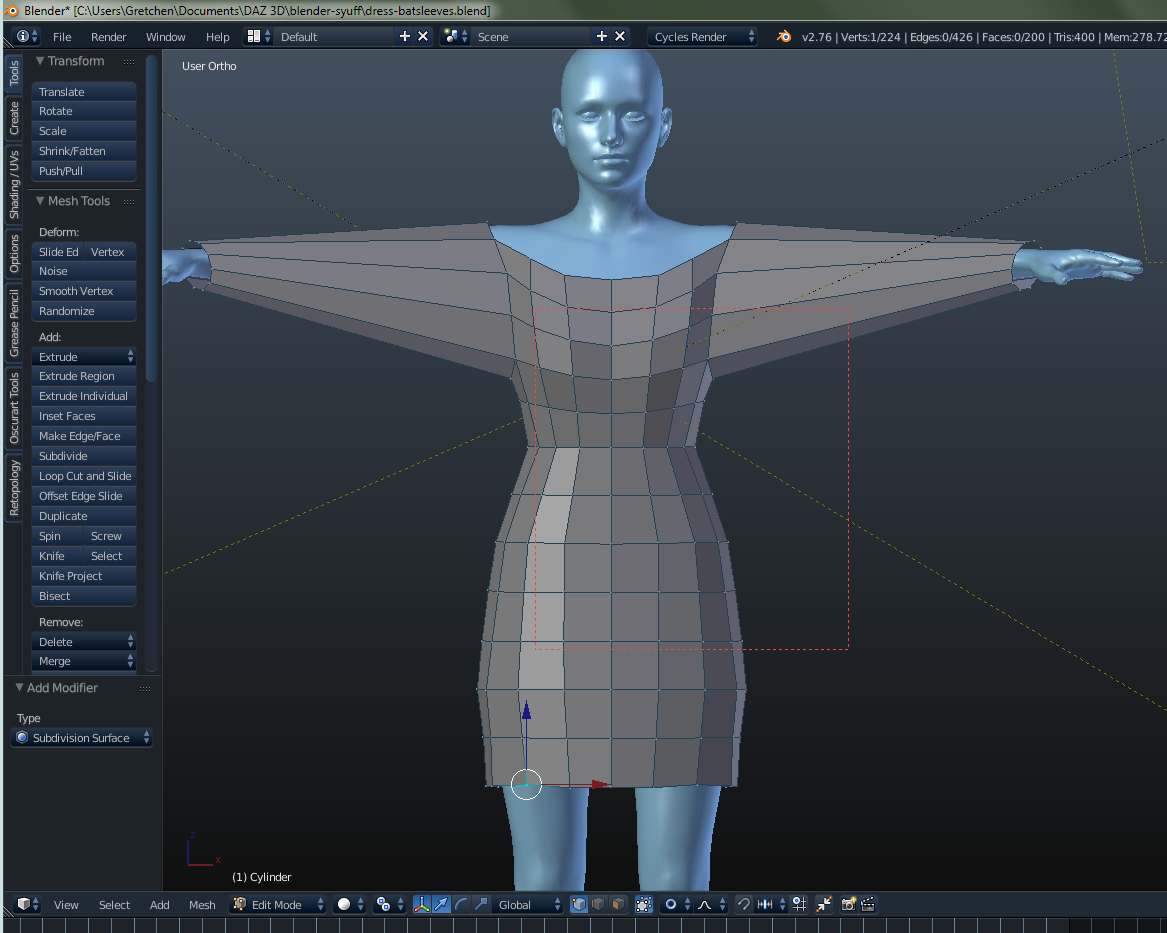Select vertex select mode icon

click(579, 904)
